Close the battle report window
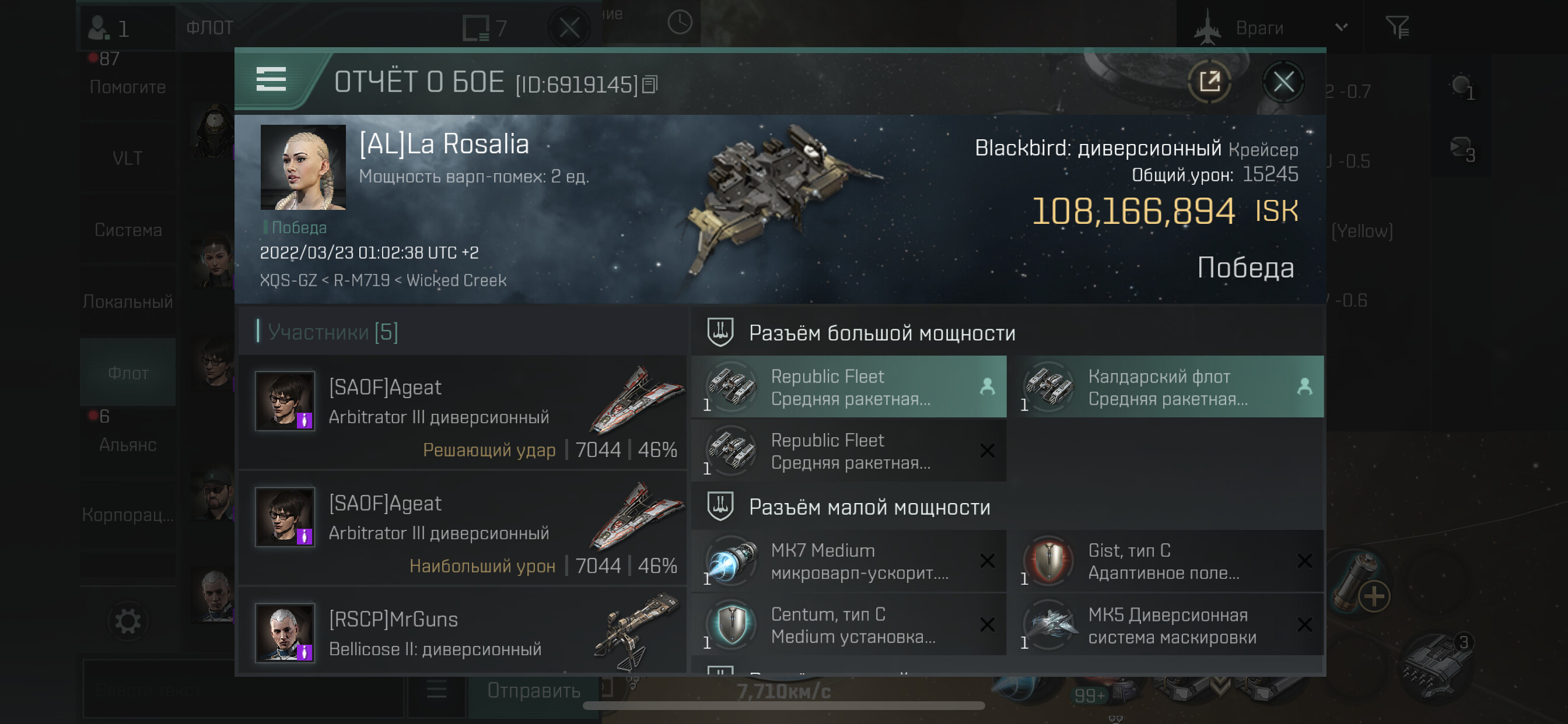The height and width of the screenshot is (724, 1568). (1283, 82)
